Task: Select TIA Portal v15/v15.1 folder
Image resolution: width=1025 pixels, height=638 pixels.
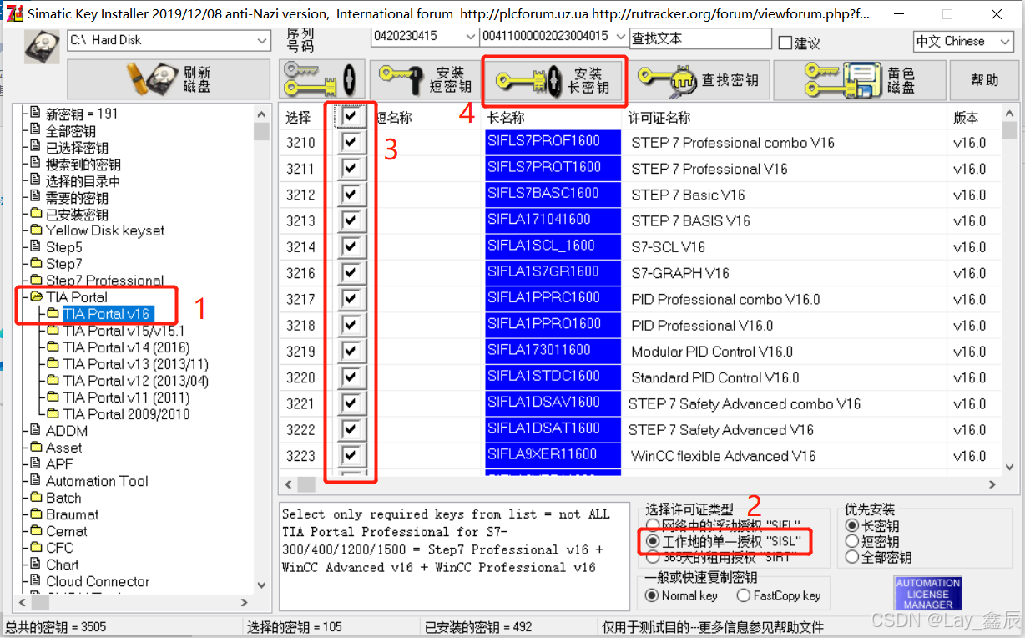Action: pos(124,331)
